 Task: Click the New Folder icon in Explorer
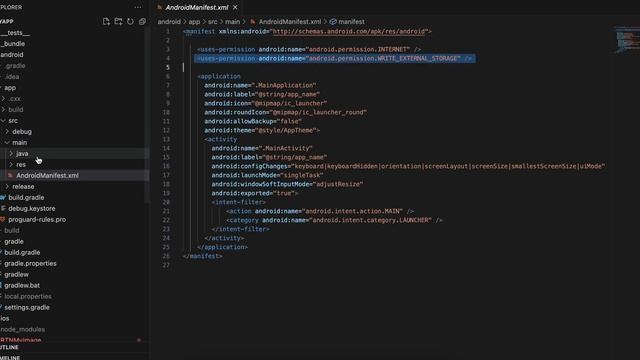118,22
